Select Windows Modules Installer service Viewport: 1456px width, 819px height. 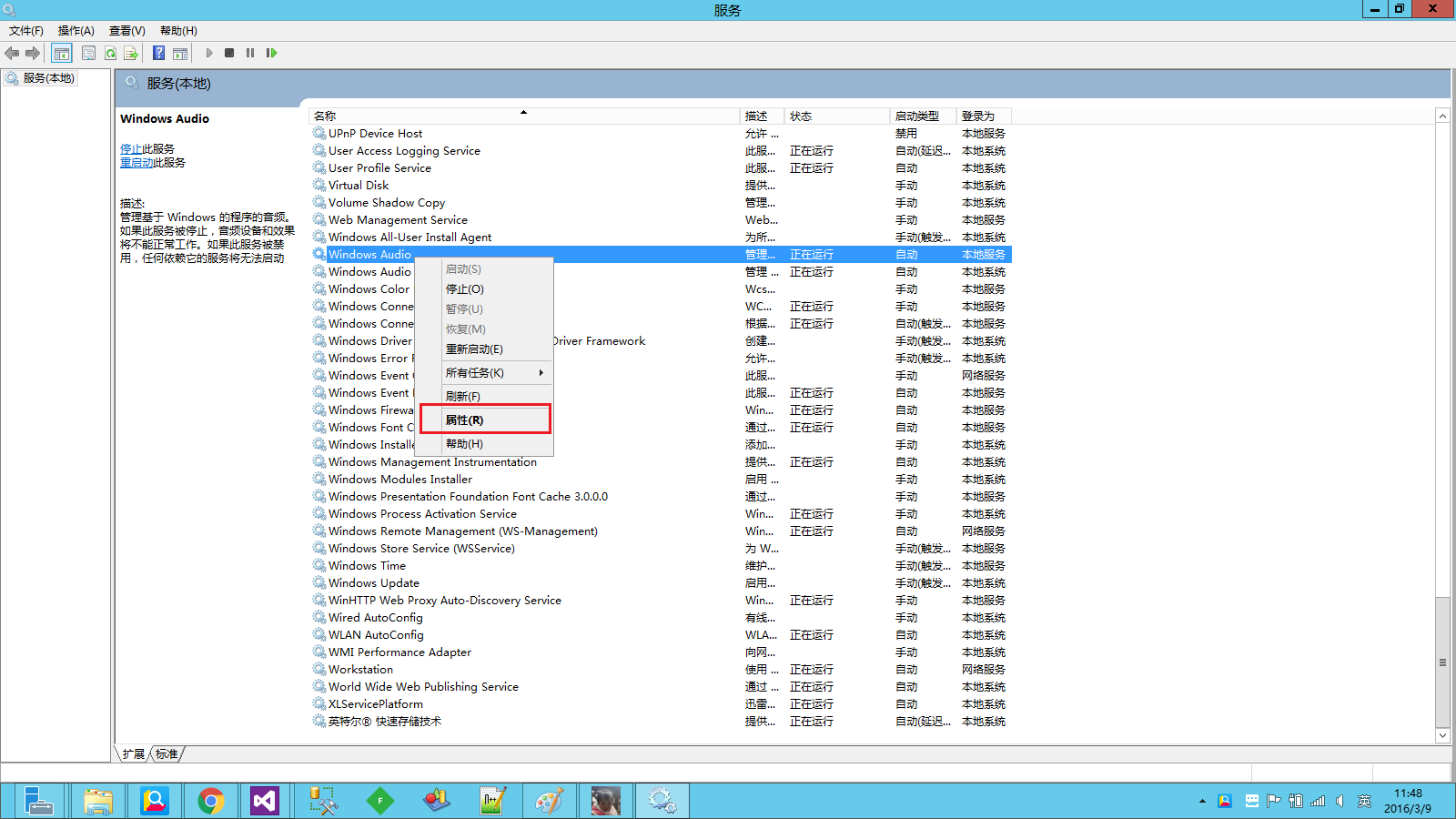661,480
